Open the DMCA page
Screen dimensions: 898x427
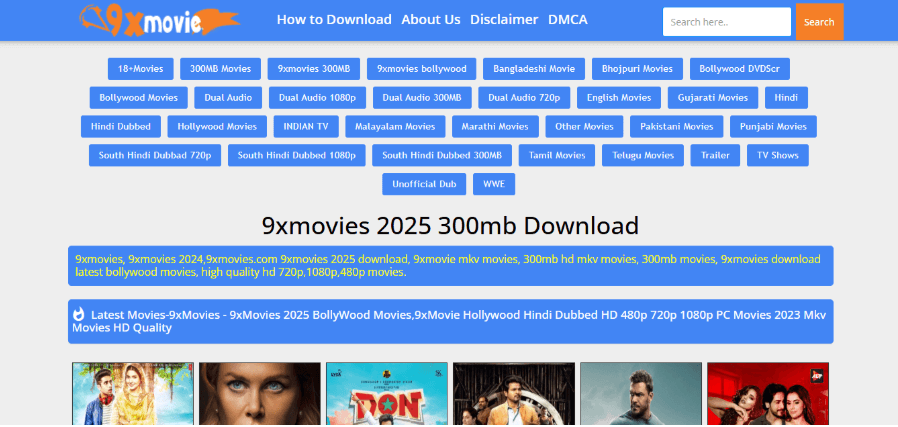click(x=568, y=19)
